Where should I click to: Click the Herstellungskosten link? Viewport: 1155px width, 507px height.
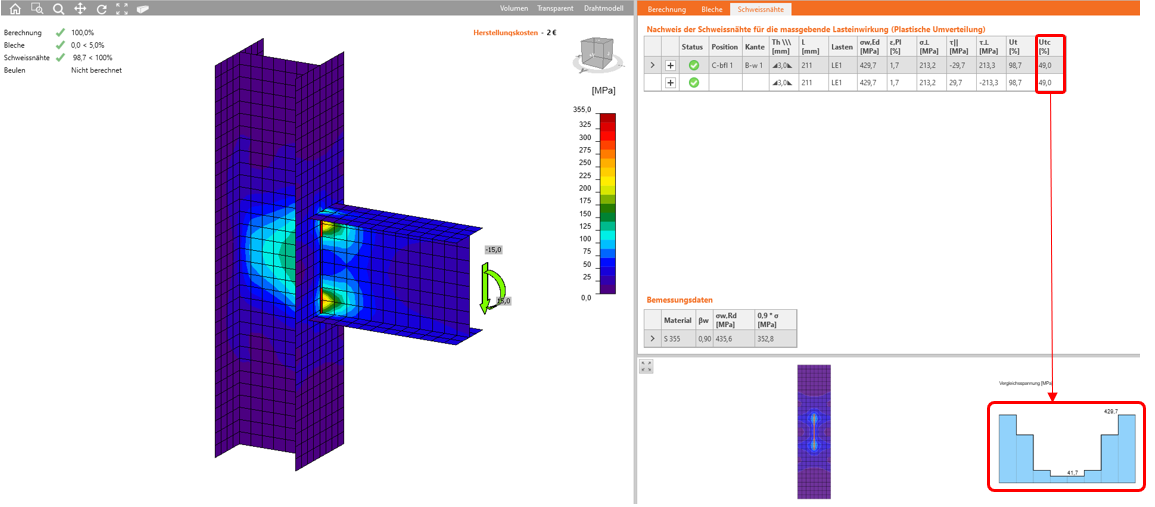point(507,33)
